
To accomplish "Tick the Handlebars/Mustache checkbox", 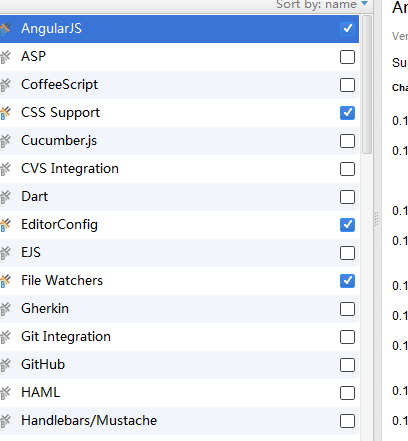I will click(x=347, y=421).
